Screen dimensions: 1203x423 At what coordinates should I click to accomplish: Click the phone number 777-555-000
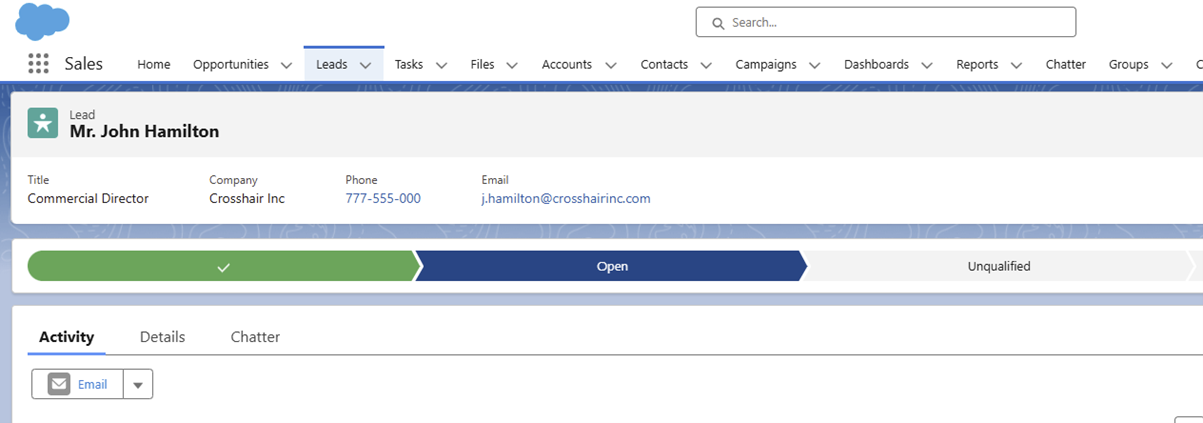[x=383, y=198]
